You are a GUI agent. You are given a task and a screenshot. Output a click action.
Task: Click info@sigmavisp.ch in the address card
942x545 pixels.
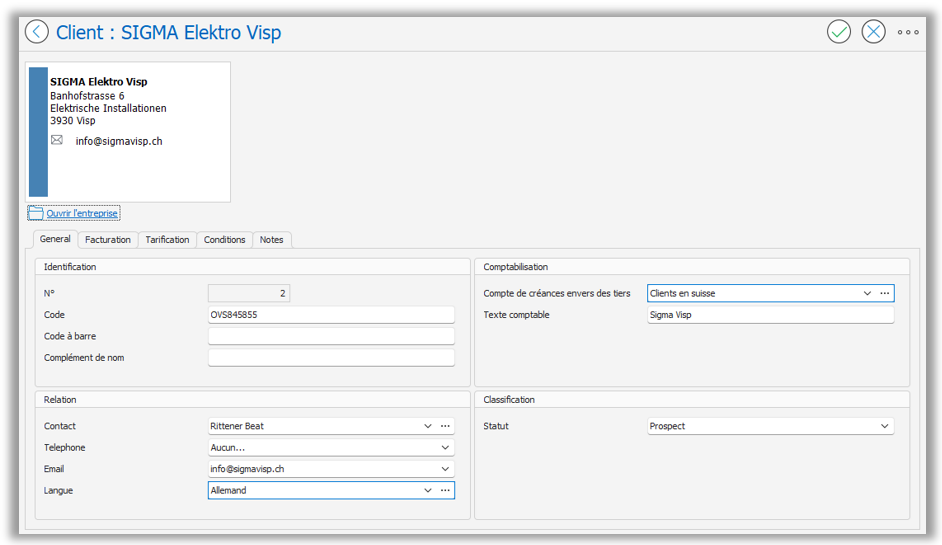pyautogui.click(x=119, y=141)
